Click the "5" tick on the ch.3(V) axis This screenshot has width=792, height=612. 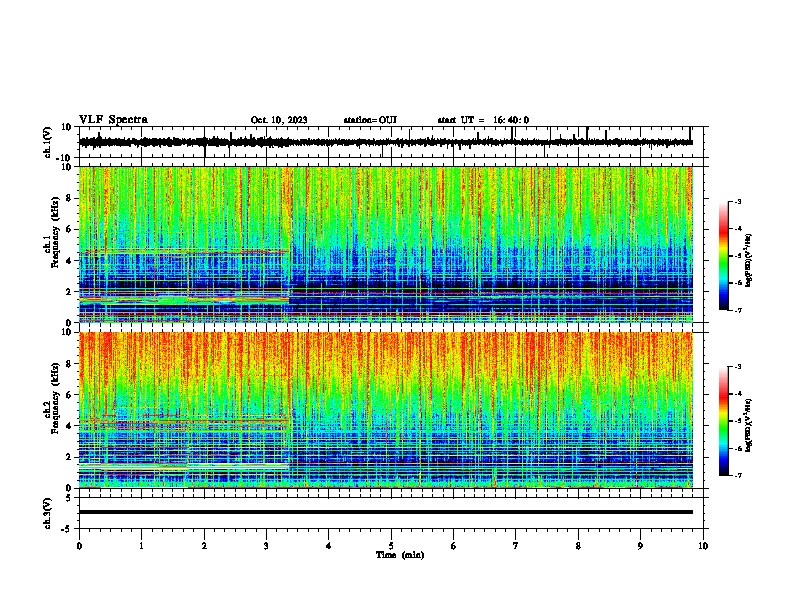click(x=69, y=498)
